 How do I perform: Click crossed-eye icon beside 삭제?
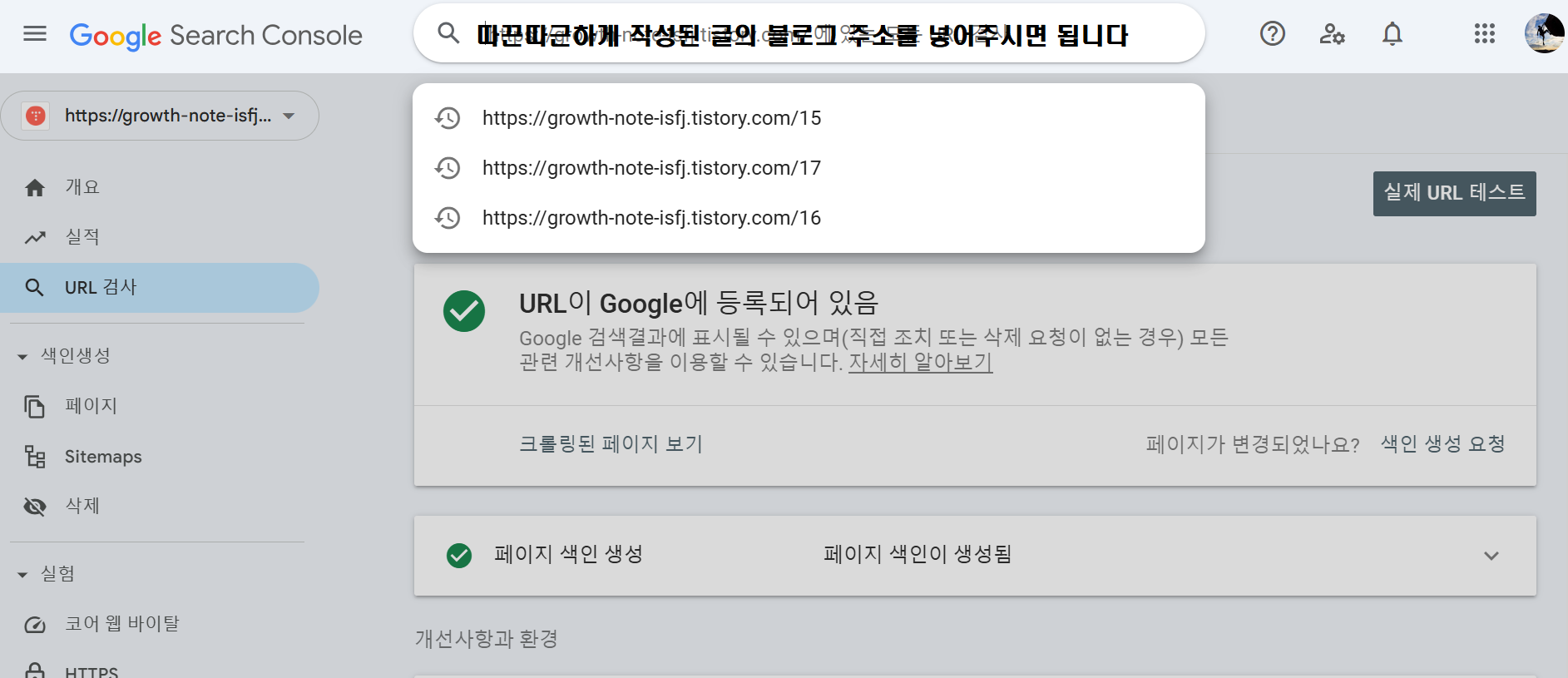coord(35,507)
